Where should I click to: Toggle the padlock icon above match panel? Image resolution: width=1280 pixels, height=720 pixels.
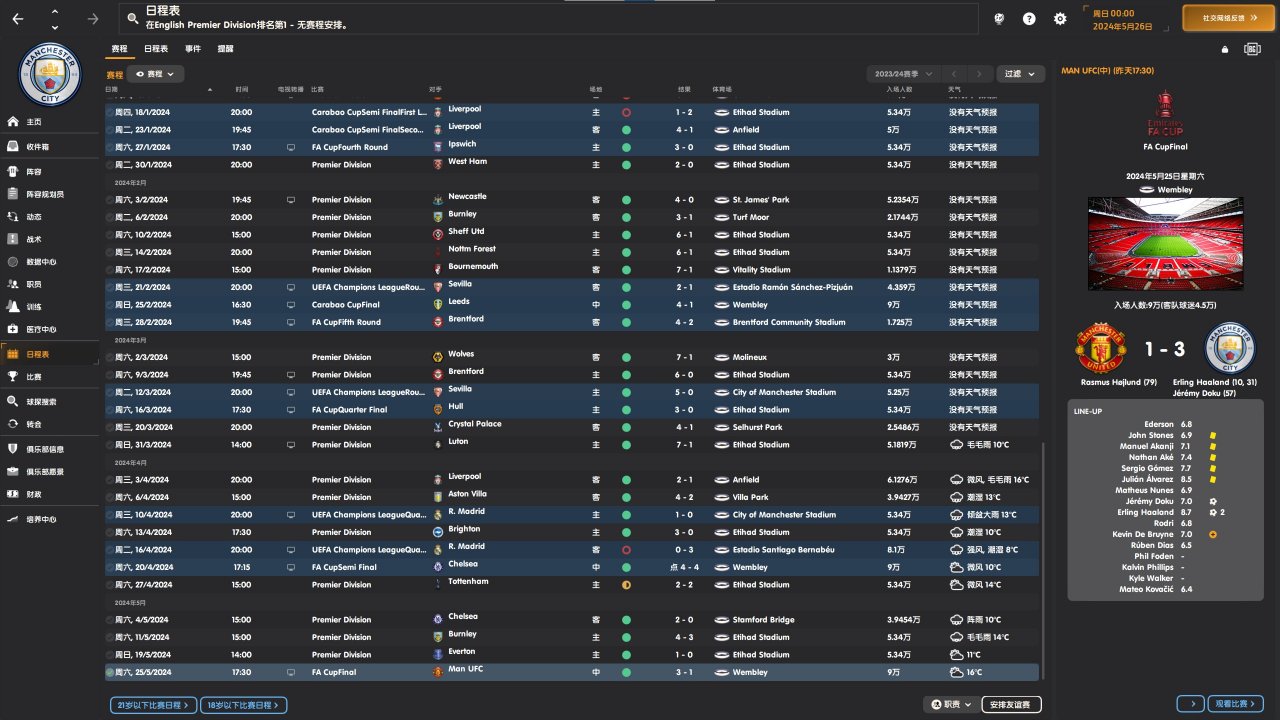point(1225,50)
